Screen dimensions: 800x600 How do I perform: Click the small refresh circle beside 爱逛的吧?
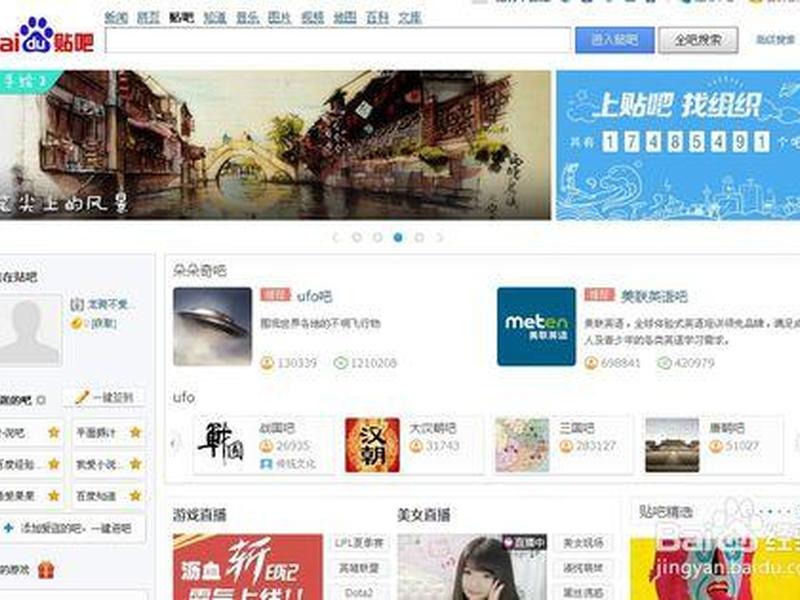(x=41, y=400)
